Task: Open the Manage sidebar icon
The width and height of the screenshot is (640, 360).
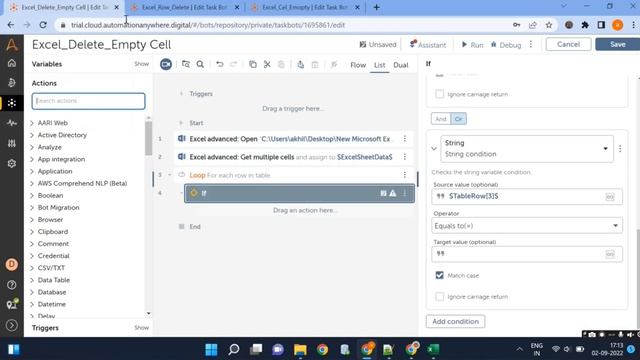Action: point(12,143)
